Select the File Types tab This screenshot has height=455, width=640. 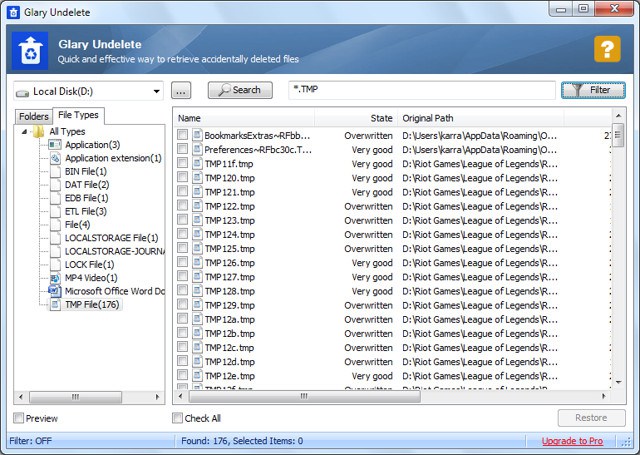[x=78, y=115]
